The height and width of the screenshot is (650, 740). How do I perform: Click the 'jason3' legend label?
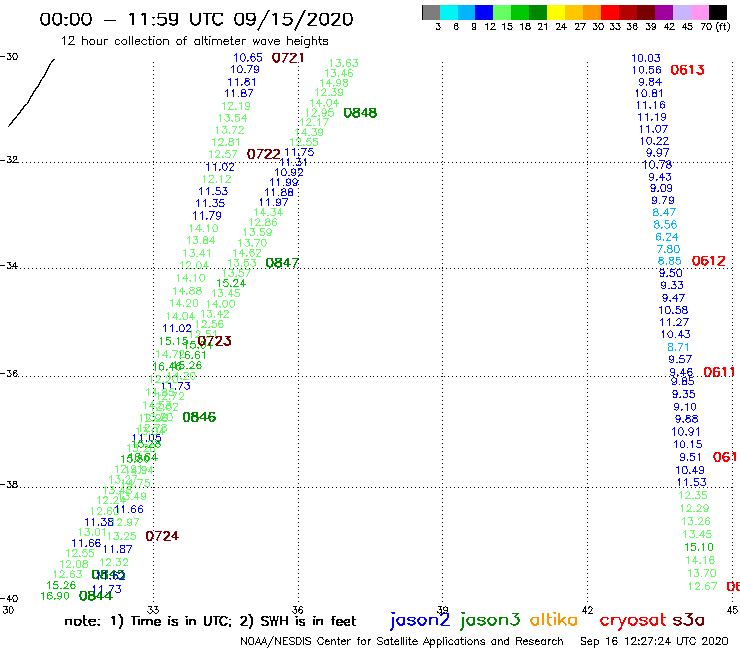pyautogui.click(x=490, y=620)
